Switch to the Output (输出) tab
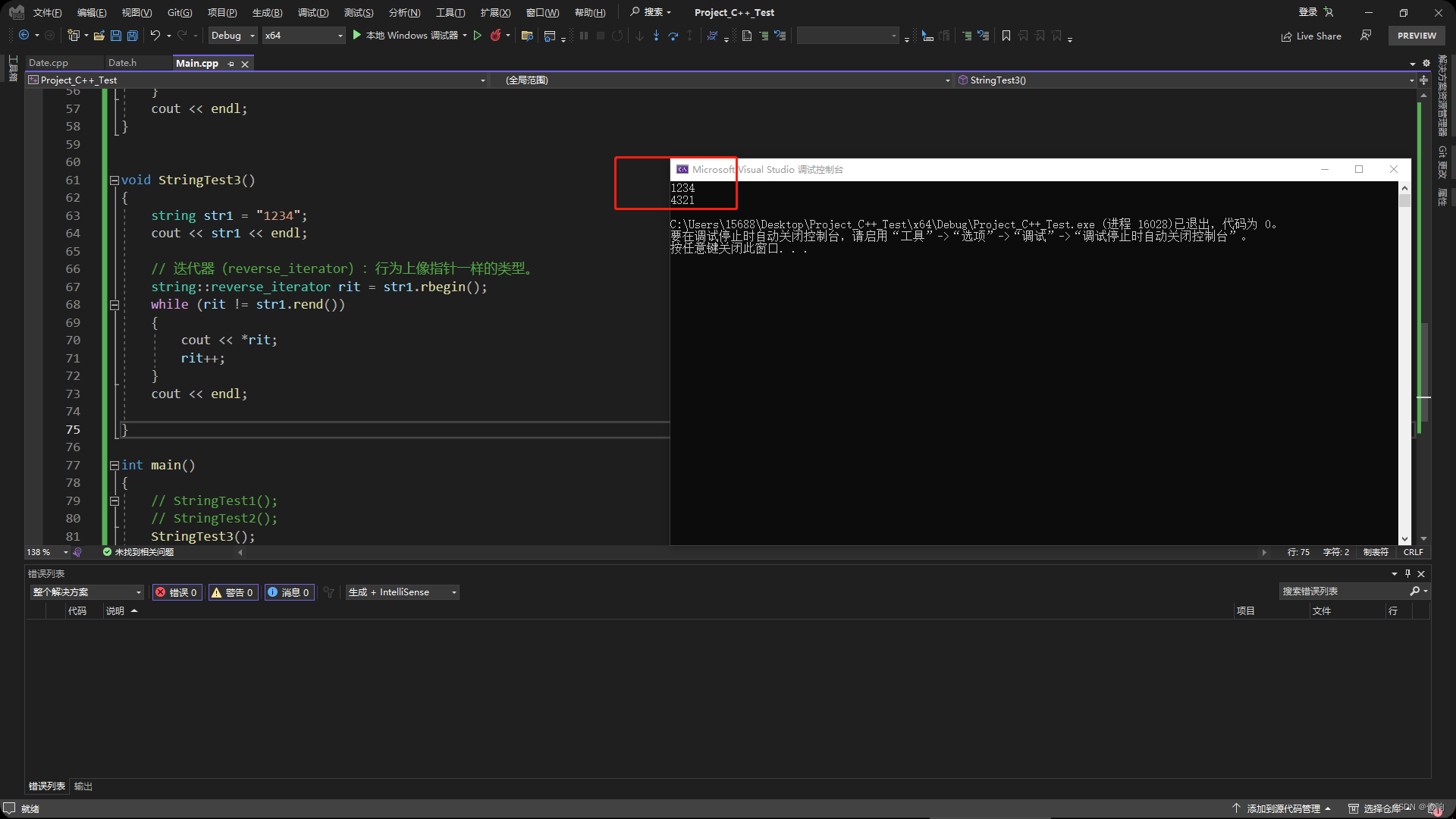The height and width of the screenshot is (819, 1456). pos(83,786)
